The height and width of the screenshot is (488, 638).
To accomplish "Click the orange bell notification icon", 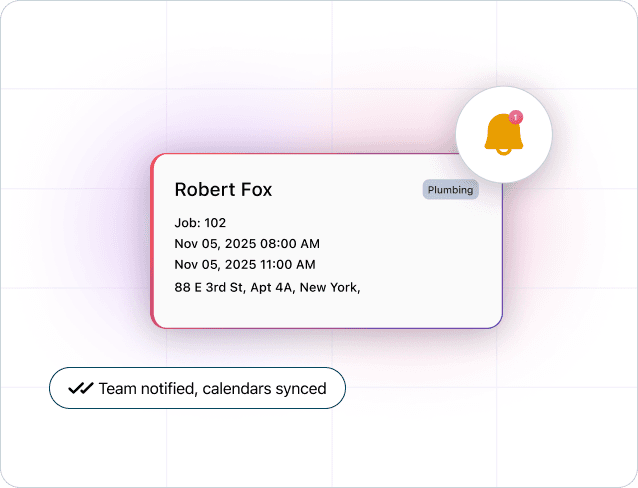I will click(503, 135).
